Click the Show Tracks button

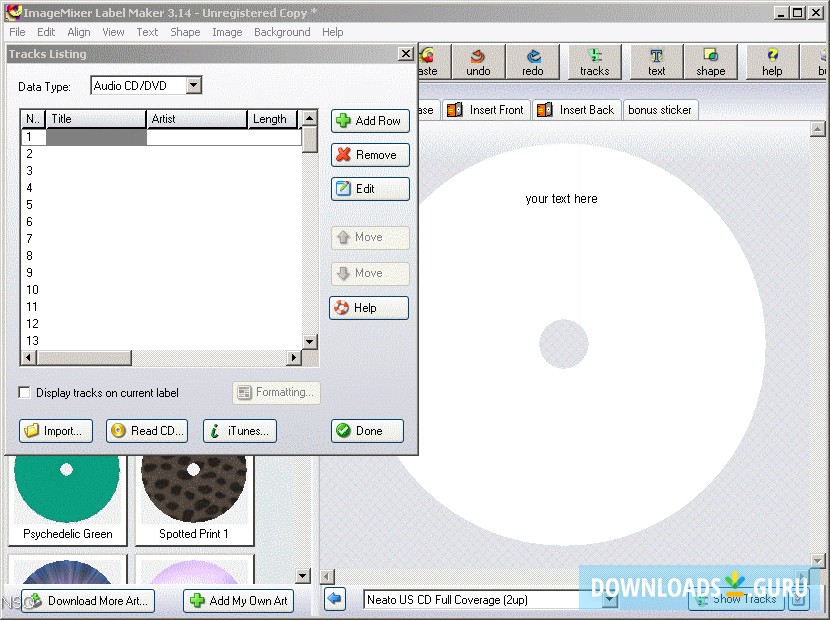pyautogui.click(x=736, y=599)
